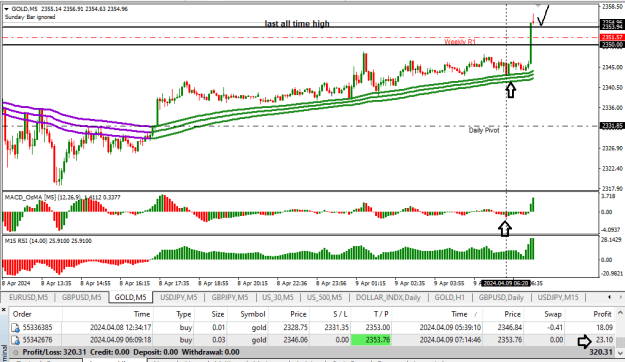Click the chart shift triangle marker at top
Image resolution: width=625 pixels, height=362 pixels.
[538, 6]
